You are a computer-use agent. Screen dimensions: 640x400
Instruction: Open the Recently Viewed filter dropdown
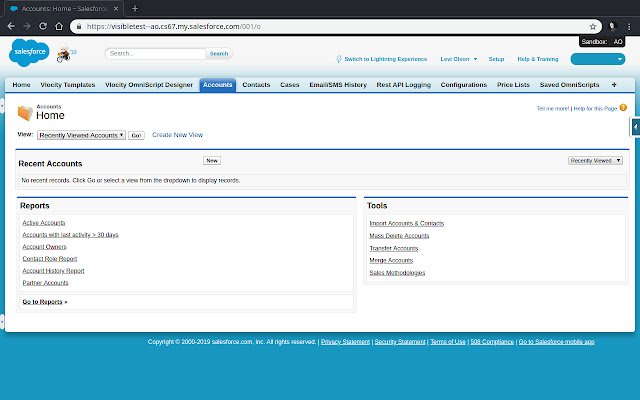click(595, 160)
